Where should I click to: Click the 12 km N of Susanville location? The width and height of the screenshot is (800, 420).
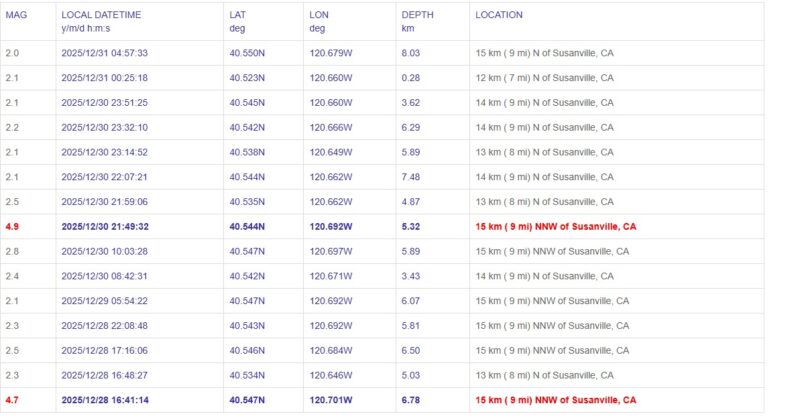coord(545,77)
